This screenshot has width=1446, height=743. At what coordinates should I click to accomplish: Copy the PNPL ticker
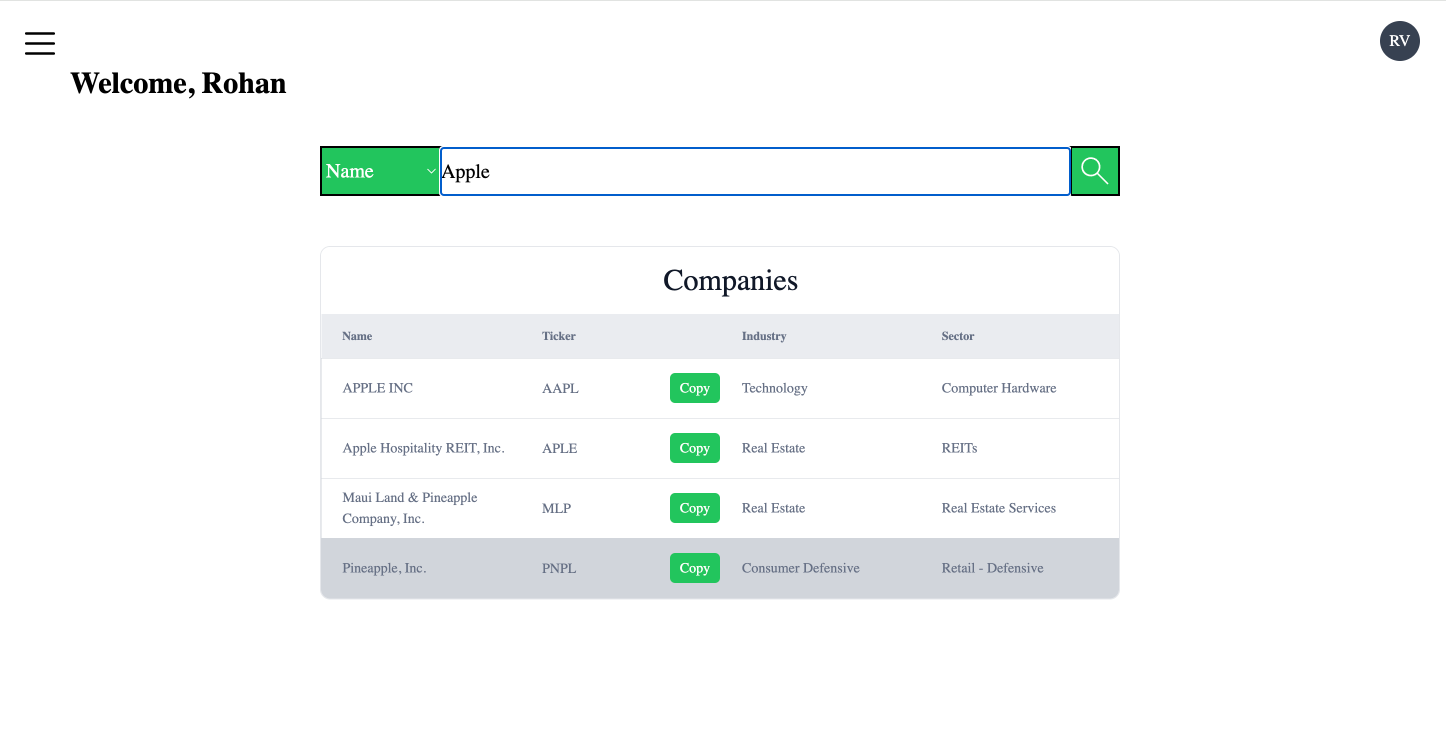(695, 568)
